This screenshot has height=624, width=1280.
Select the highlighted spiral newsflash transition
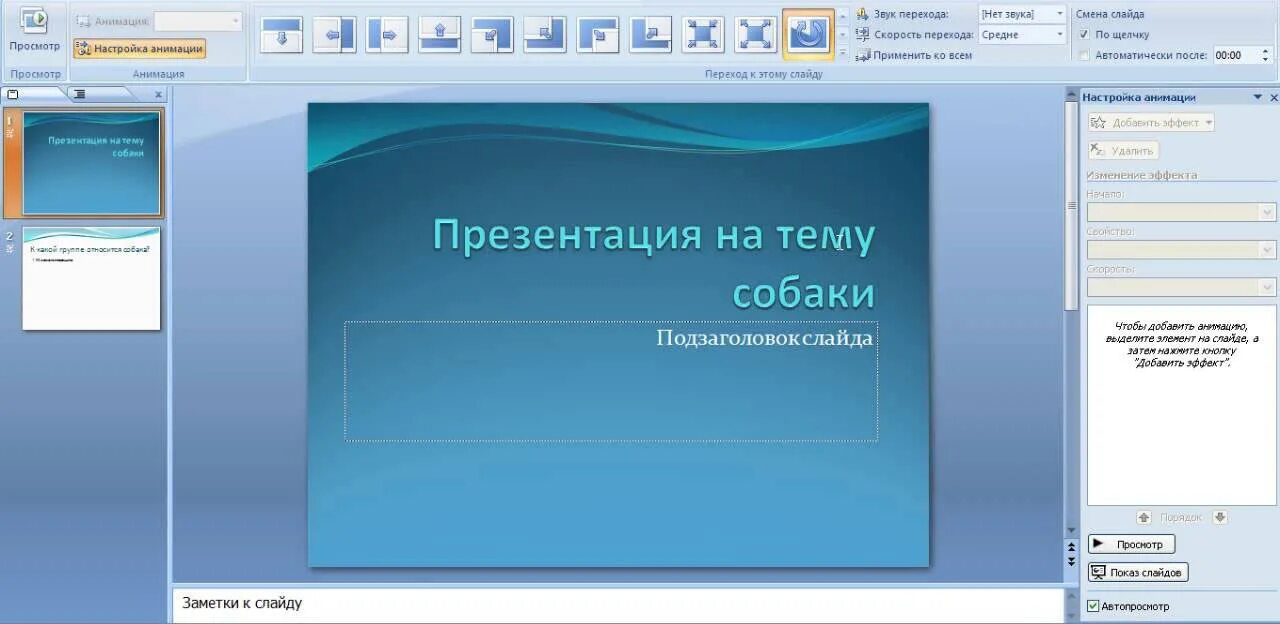(808, 34)
